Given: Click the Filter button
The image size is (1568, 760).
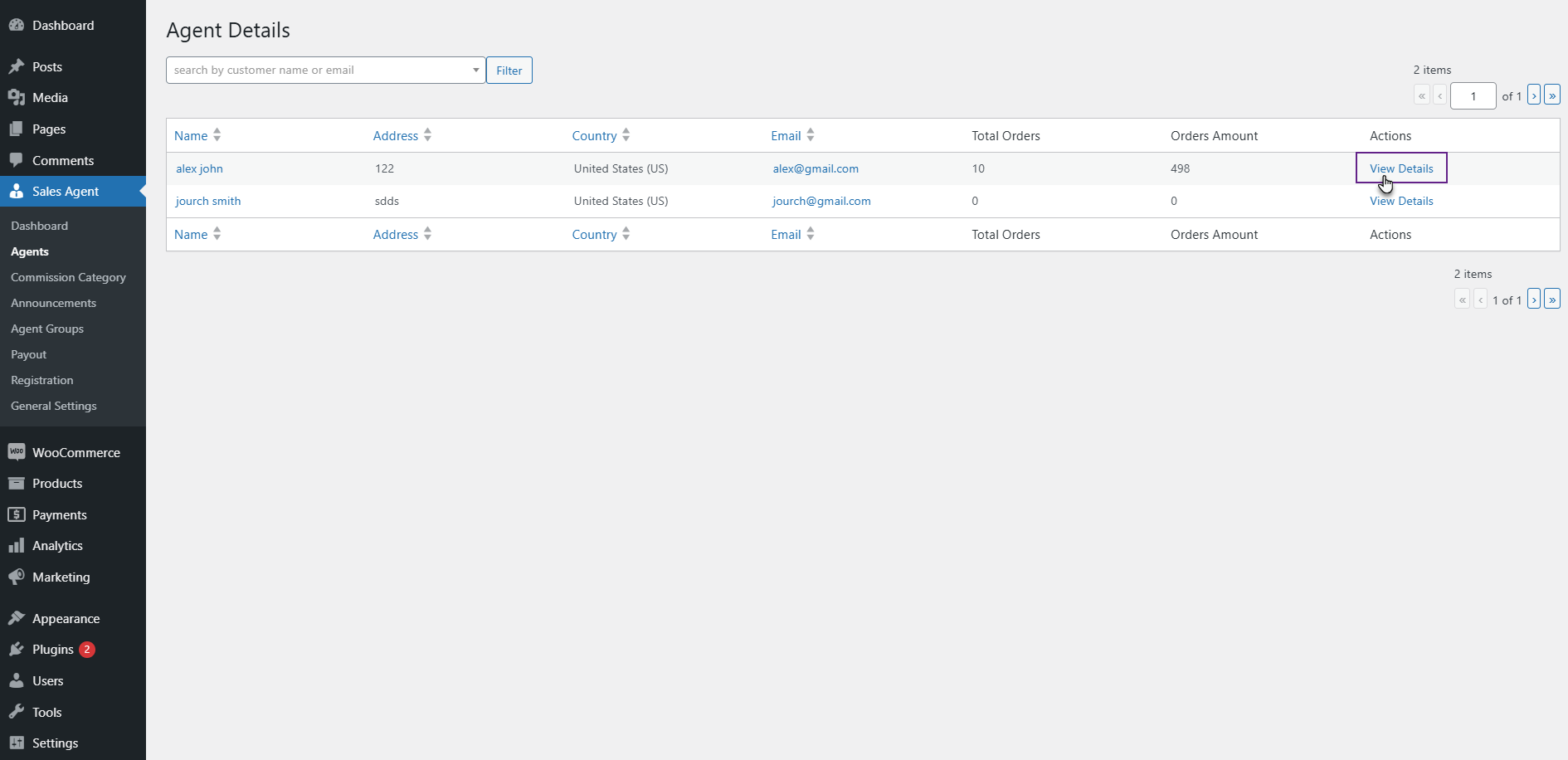Looking at the screenshot, I should (509, 71).
